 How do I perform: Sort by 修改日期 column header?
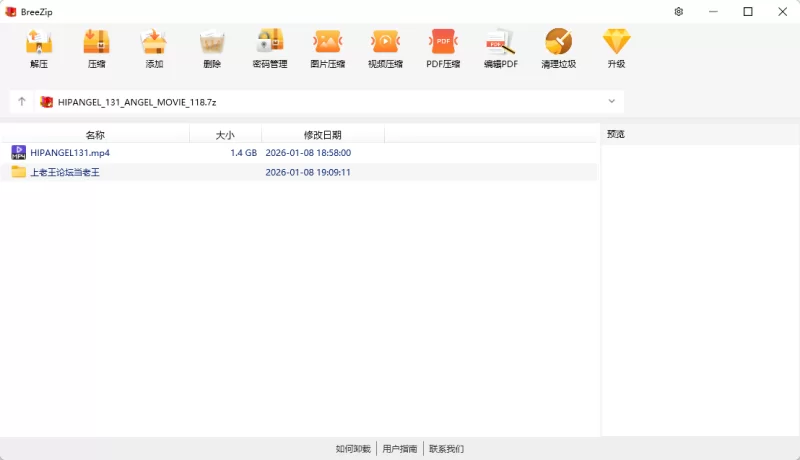(x=322, y=135)
